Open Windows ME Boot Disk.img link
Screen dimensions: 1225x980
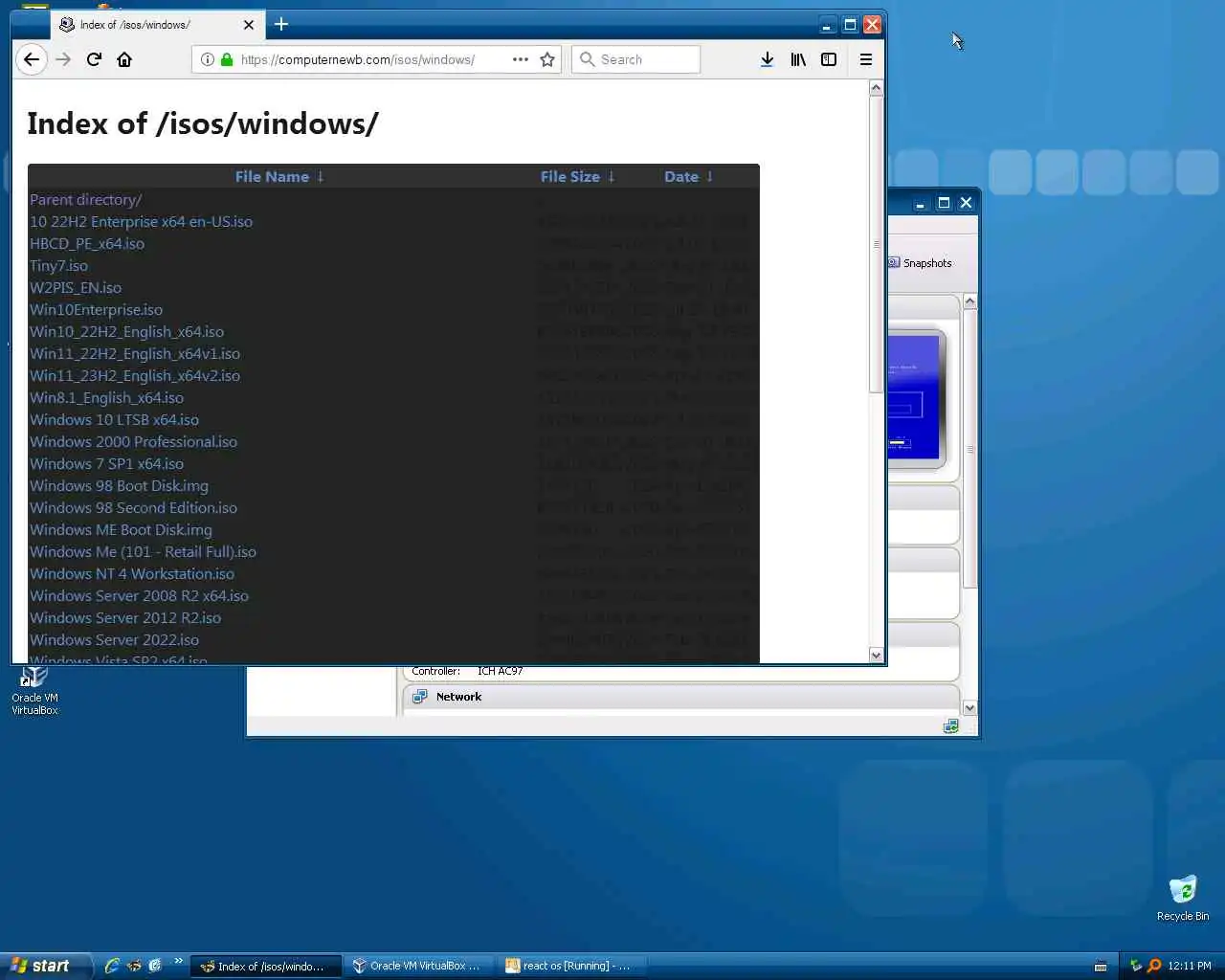pyautogui.click(x=121, y=529)
